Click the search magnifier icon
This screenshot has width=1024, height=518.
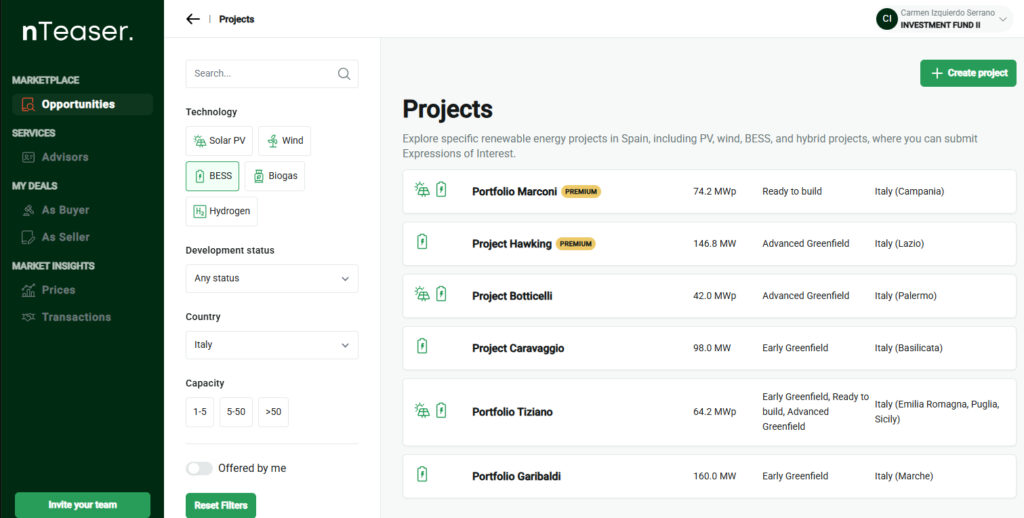344,74
